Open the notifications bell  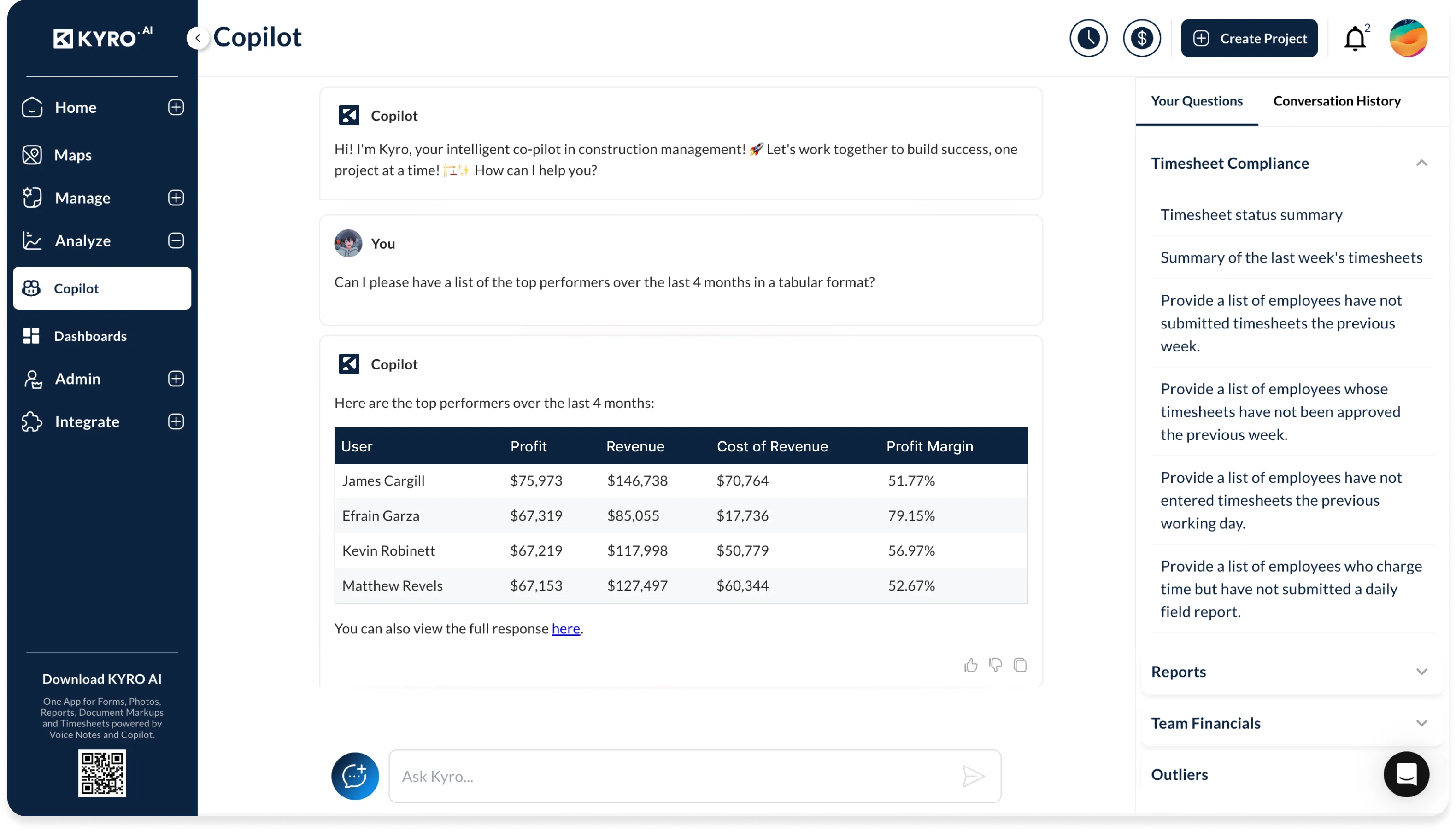[1355, 39]
